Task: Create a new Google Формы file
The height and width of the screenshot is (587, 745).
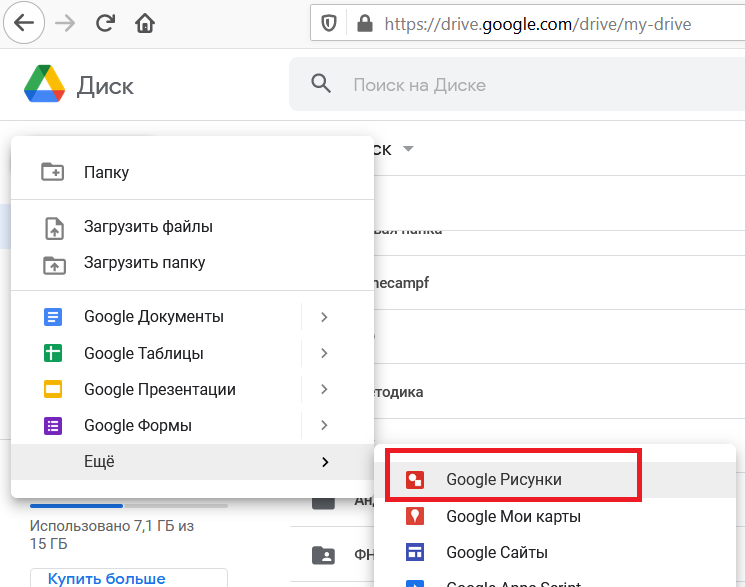Action: point(156,425)
